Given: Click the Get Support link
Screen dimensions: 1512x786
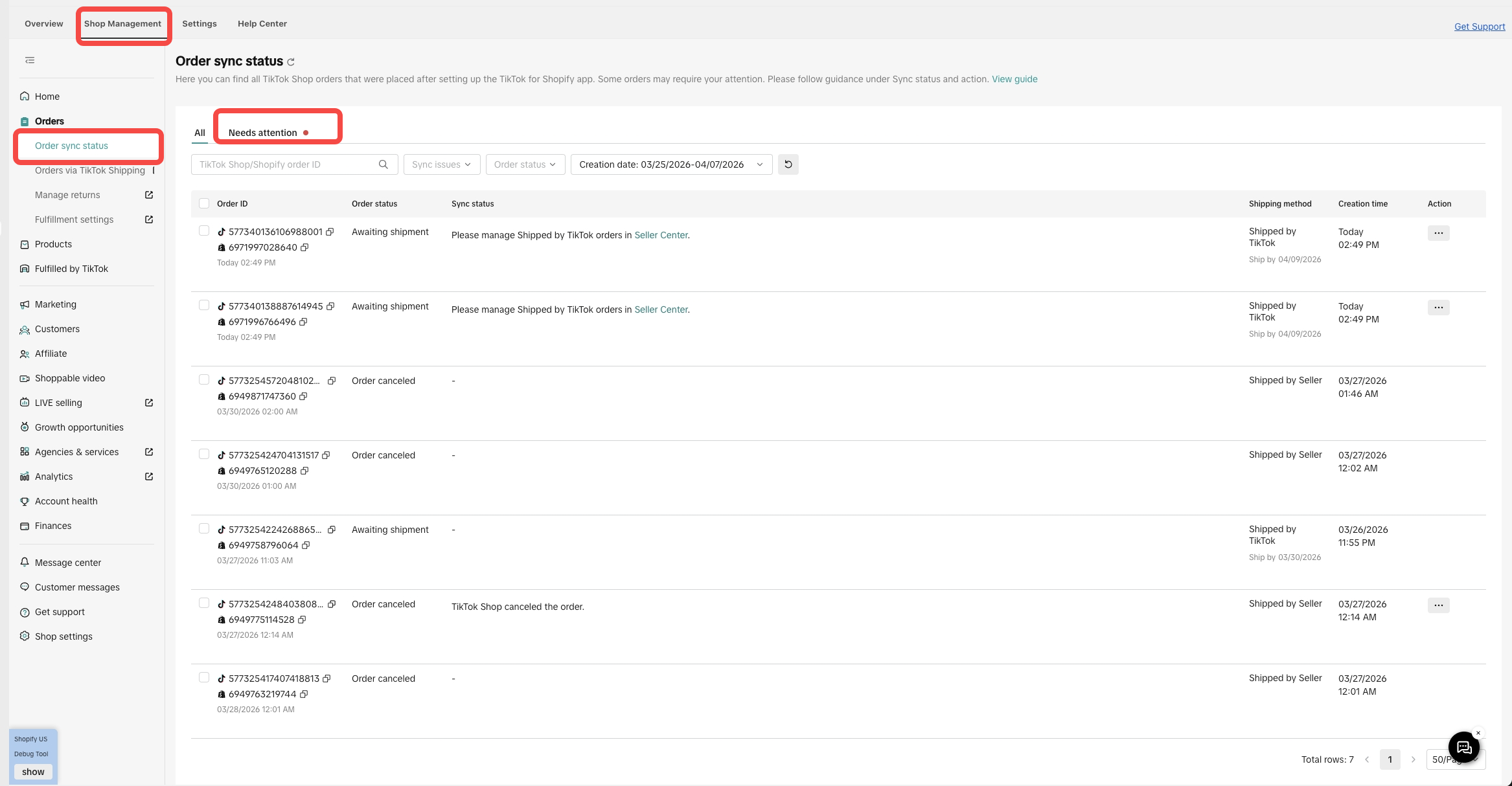Looking at the screenshot, I should [x=1480, y=27].
